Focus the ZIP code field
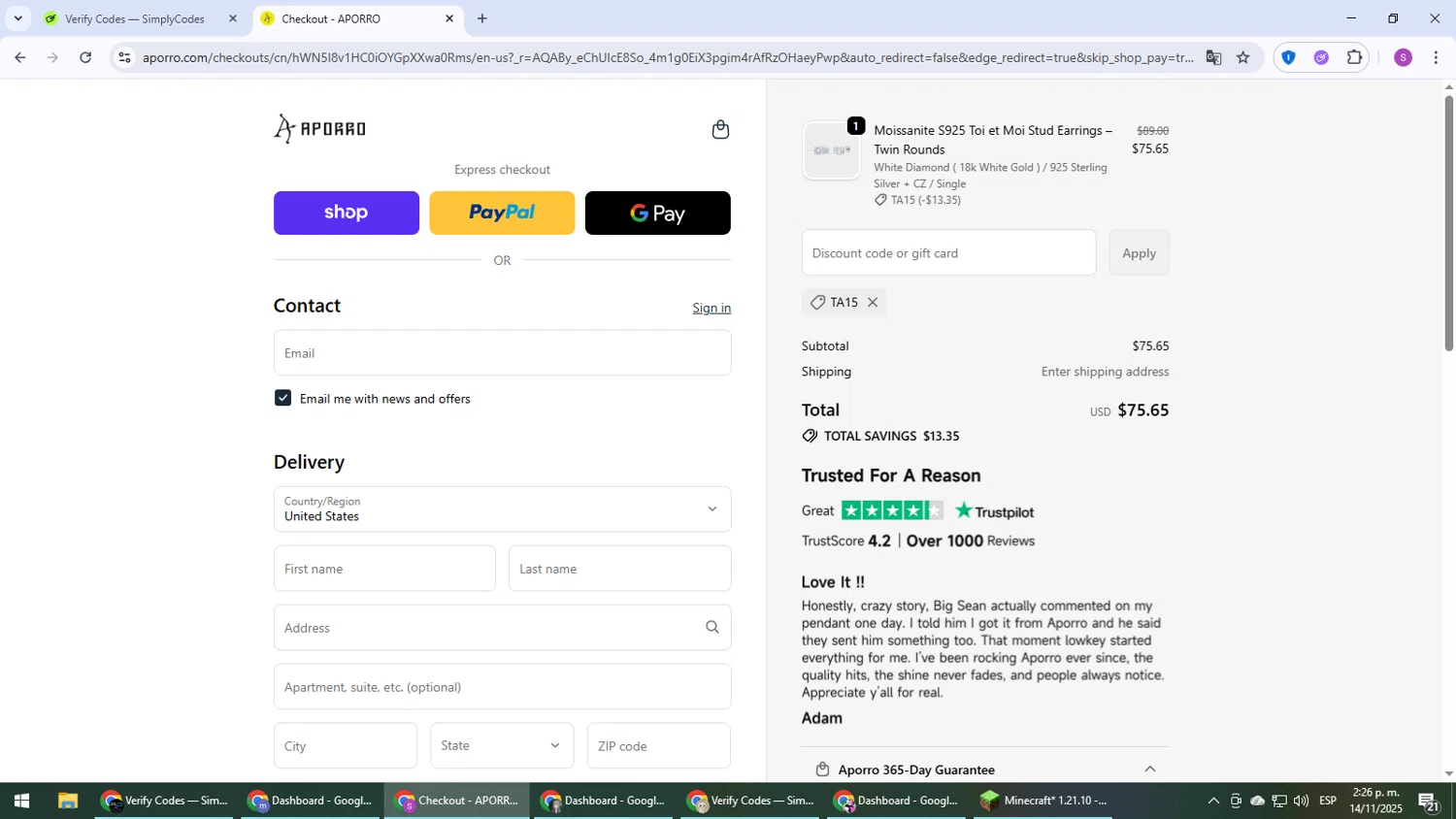 tap(659, 746)
